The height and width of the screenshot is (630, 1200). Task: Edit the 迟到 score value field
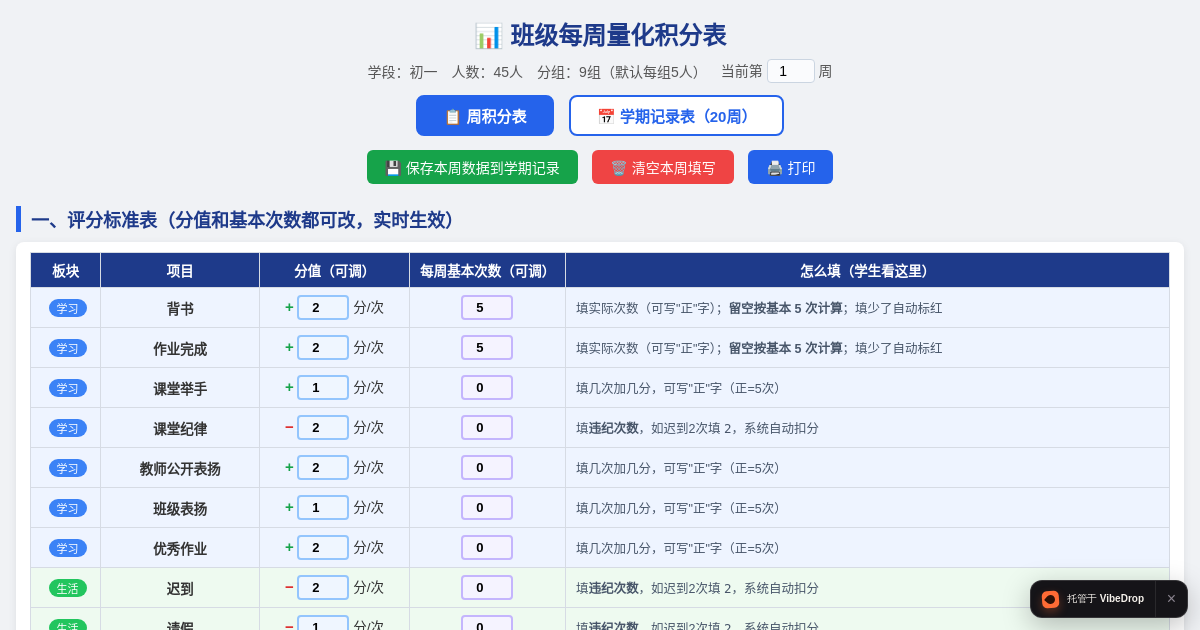tap(323, 587)
